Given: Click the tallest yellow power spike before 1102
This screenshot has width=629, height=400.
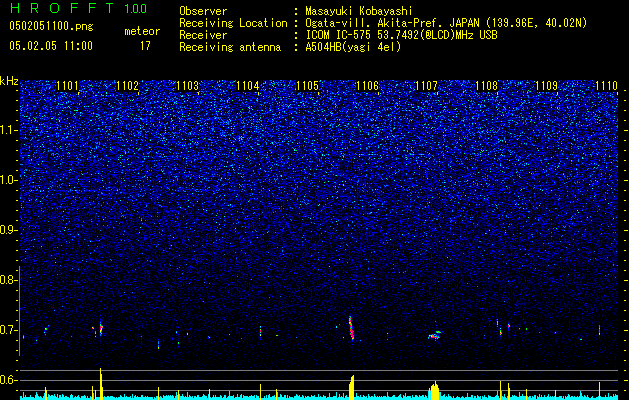Looking at the screenshot, I should tap(101, 384).
